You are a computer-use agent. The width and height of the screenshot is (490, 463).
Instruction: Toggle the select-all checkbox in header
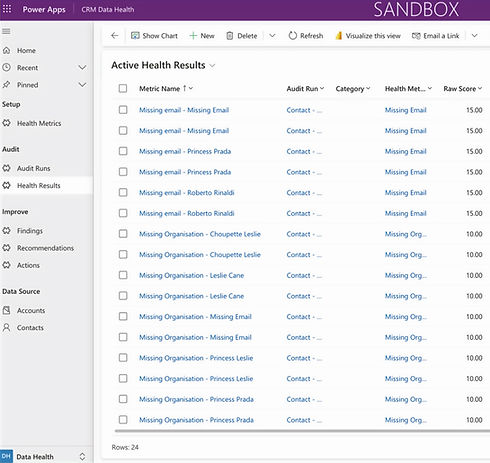pyautogui.click(x=123, y=88)
